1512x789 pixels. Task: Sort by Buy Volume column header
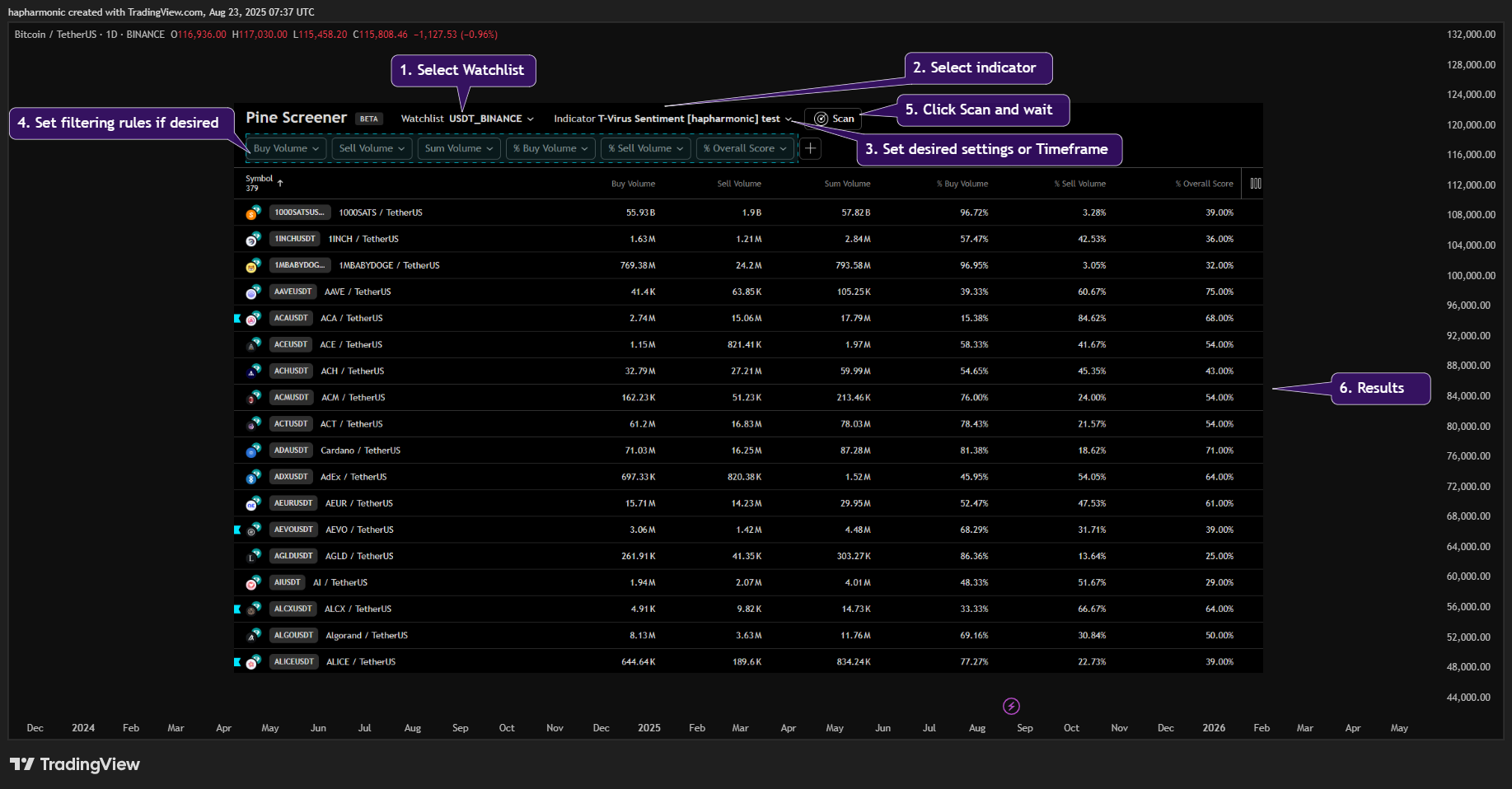(x=633, y=184)
